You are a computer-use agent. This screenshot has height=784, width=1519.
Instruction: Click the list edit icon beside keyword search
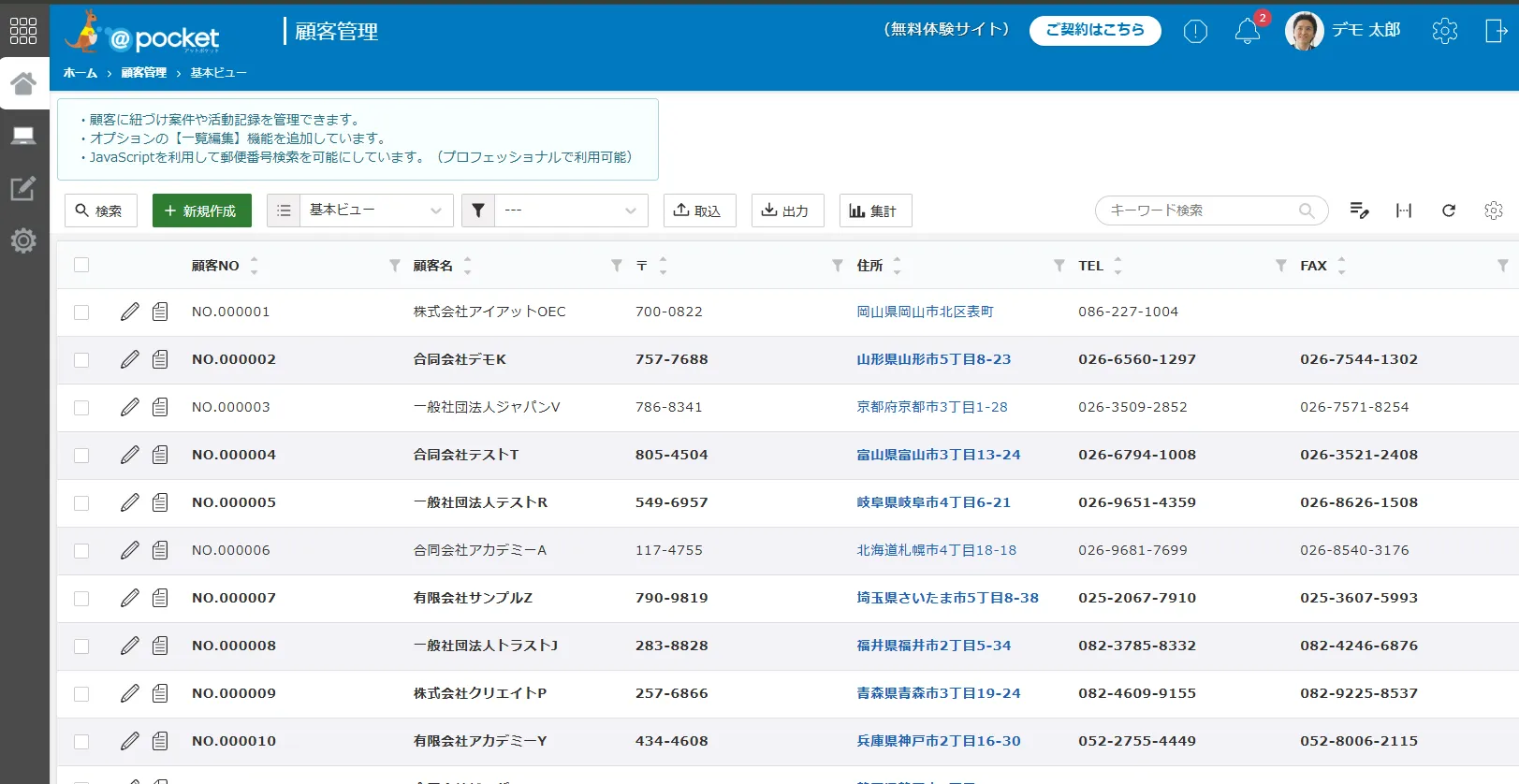click(1360, 211)
